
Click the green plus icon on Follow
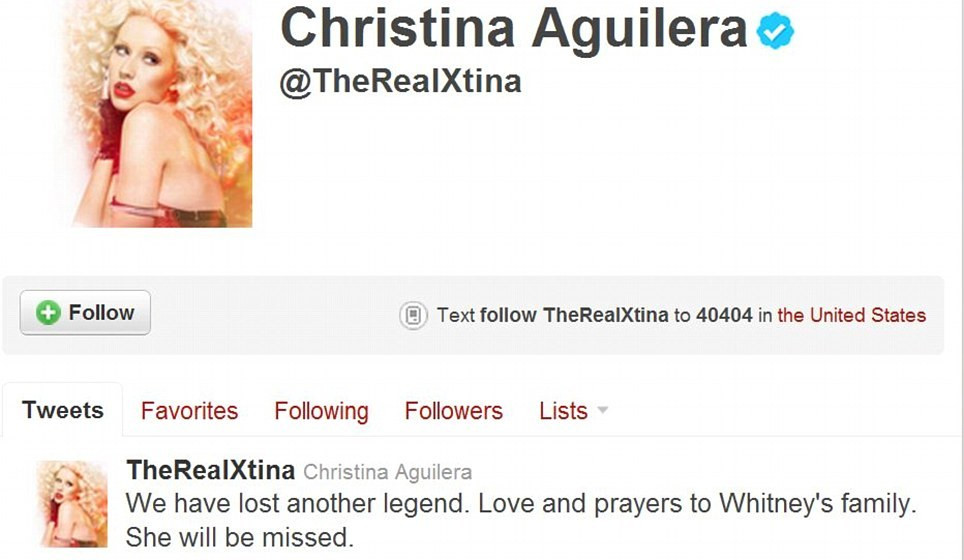[48, 312]
